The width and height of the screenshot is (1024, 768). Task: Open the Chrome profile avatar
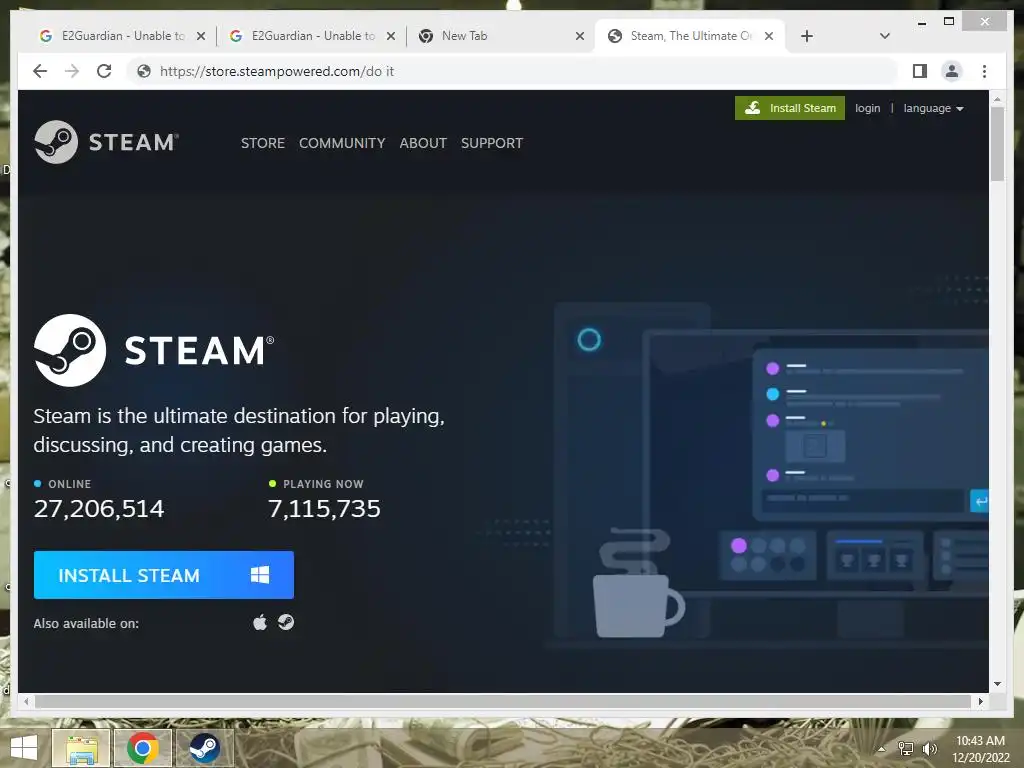pyautogui.click(x=952, y=71)
